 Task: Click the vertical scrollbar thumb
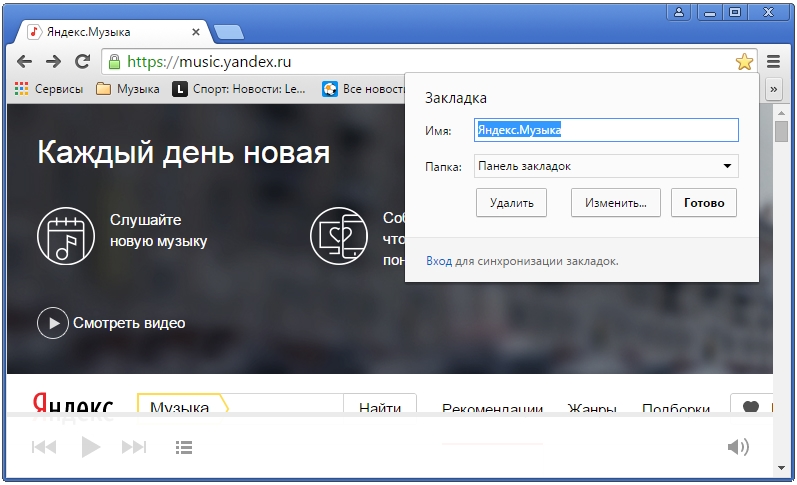click(781, 132)
